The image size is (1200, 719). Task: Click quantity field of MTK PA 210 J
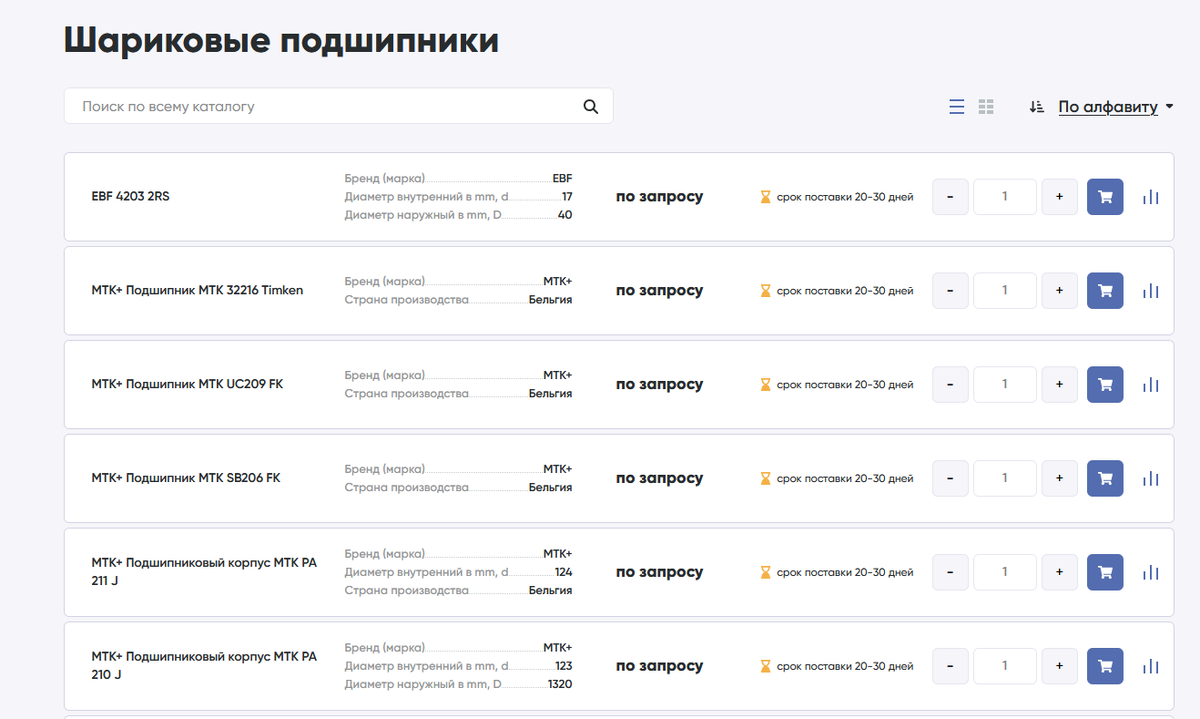click(1005, 666)
